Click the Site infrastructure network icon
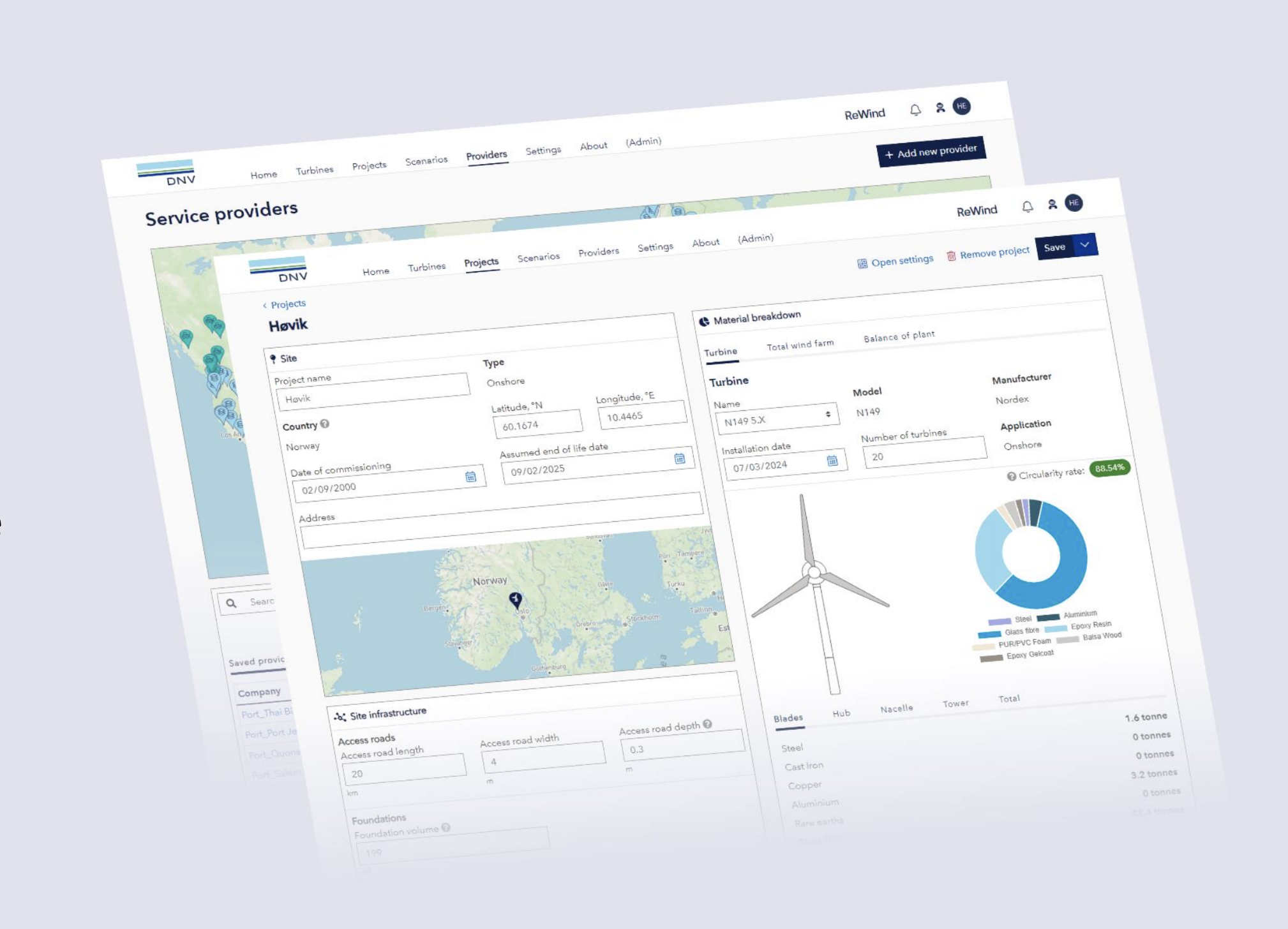Screen dimensions: 1288x929 [x=340, y=717]
